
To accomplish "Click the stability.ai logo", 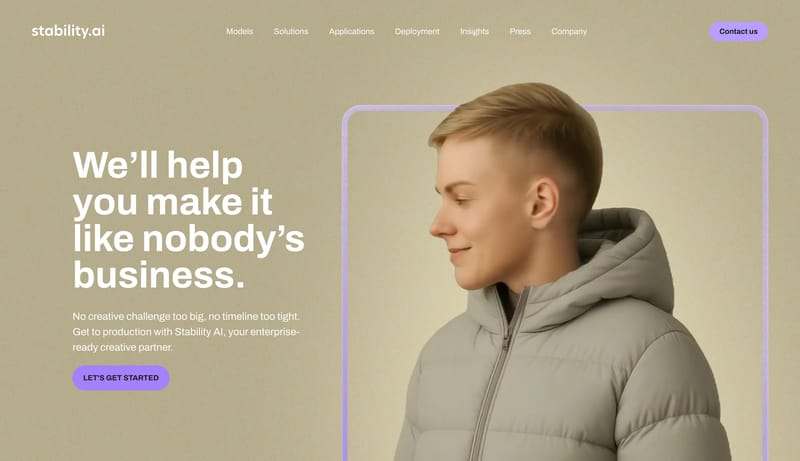I will [68, 31].
